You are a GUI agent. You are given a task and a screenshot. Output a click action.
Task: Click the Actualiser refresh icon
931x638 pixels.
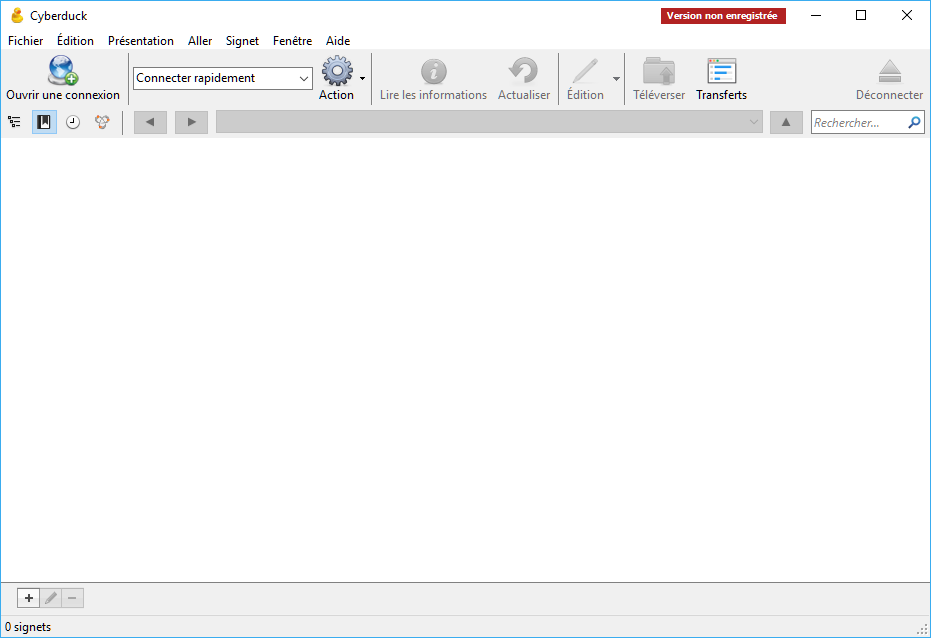524,71
